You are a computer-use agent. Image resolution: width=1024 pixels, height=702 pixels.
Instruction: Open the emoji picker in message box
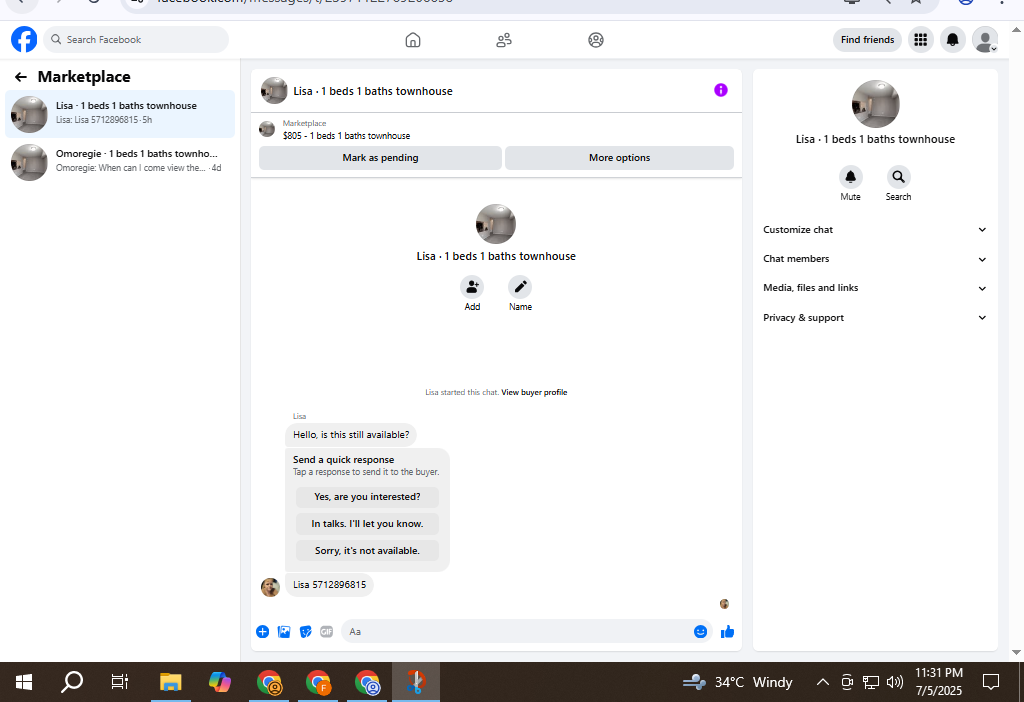[700, 631]
